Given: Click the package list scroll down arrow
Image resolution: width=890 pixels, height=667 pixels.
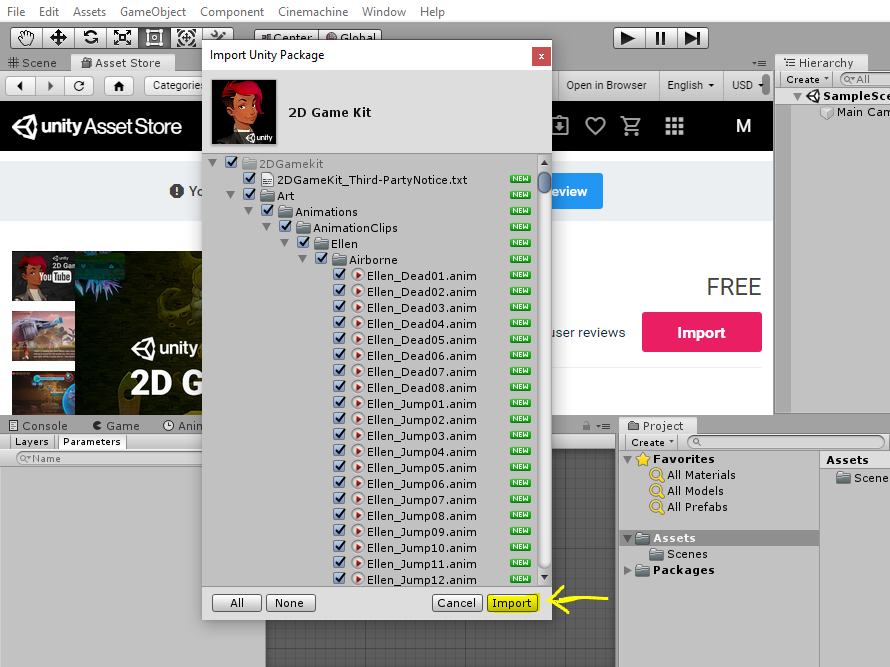Looking at the screenshot, I should (544, 577).
